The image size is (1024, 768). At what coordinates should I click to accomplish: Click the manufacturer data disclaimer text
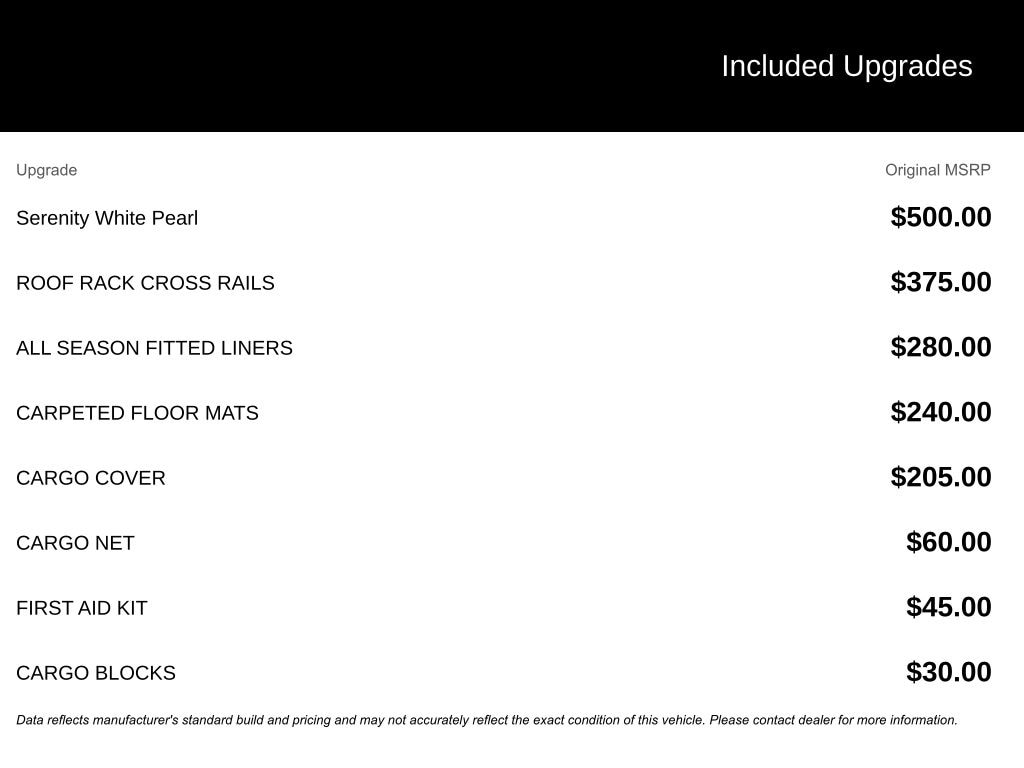[486, 720]
